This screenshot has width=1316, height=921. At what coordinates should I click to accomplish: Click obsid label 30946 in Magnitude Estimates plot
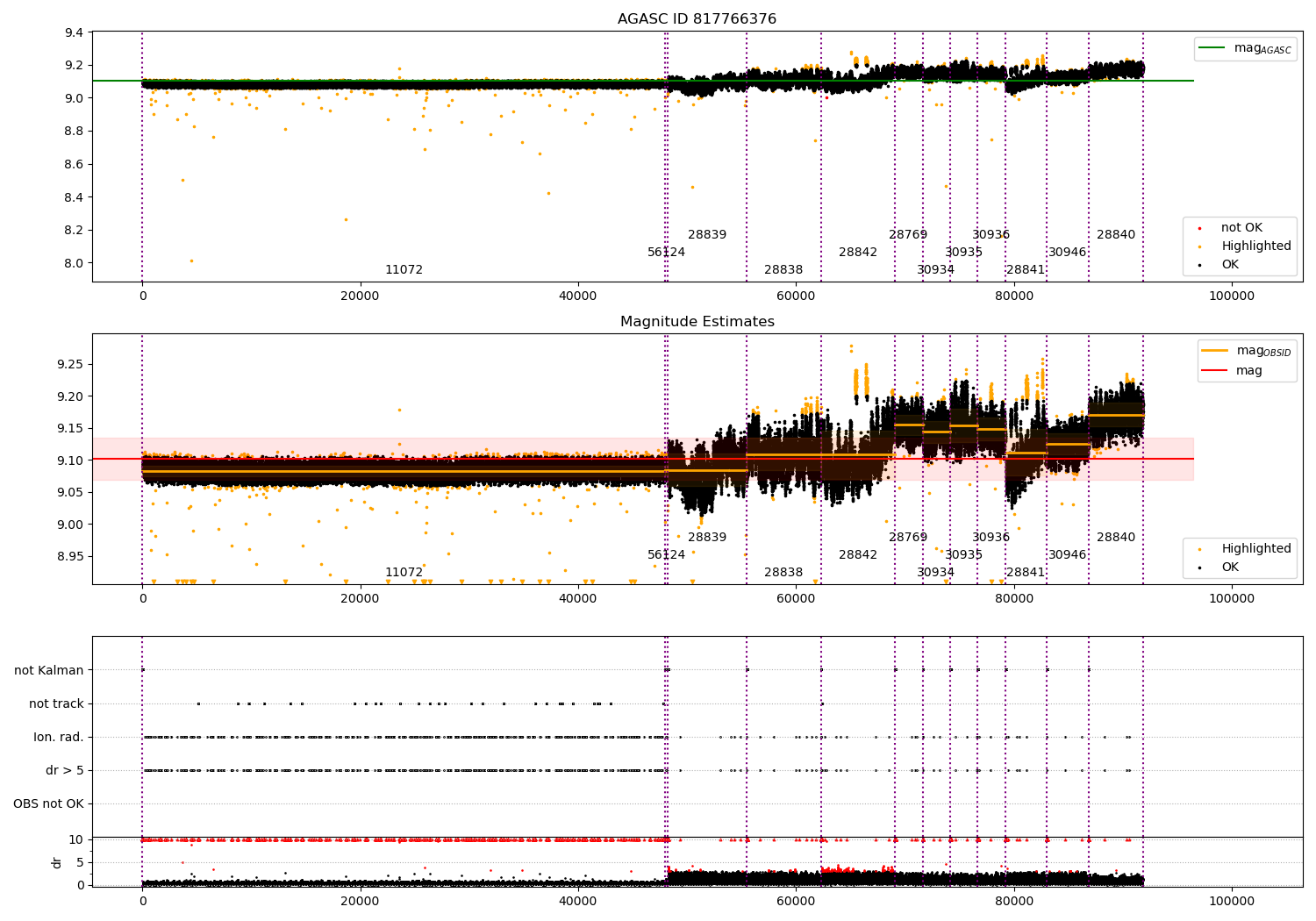pos(1068,555)
